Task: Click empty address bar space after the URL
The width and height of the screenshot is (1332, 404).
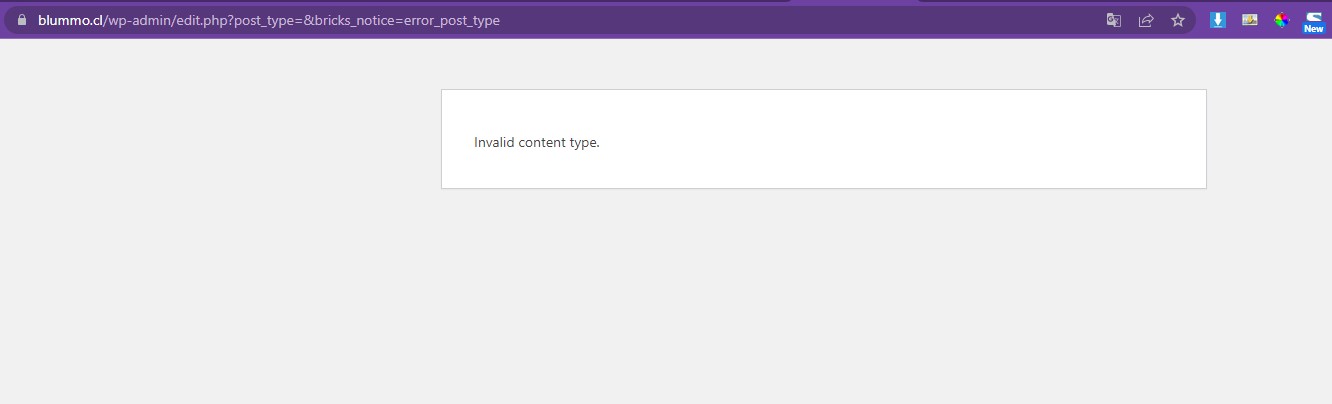Action: (x=800, y=20)
